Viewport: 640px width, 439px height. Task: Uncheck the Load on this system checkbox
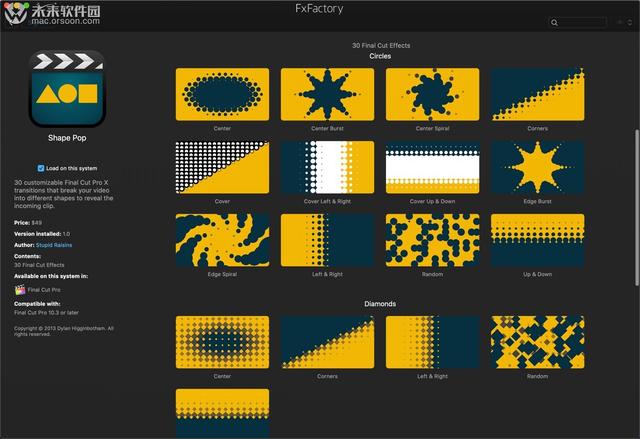[41, 168]
